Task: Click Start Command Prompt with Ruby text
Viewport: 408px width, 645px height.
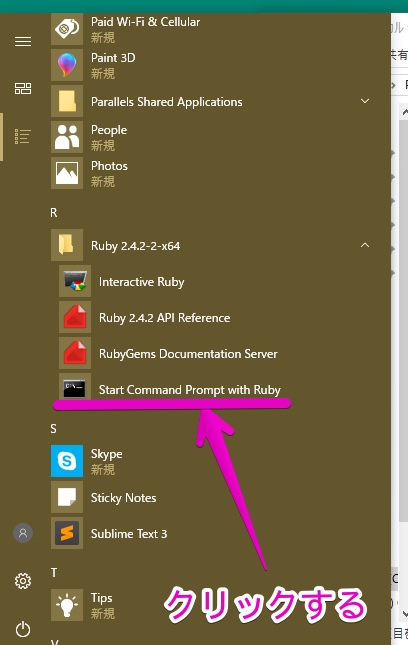Action: [x=190, y=390]
